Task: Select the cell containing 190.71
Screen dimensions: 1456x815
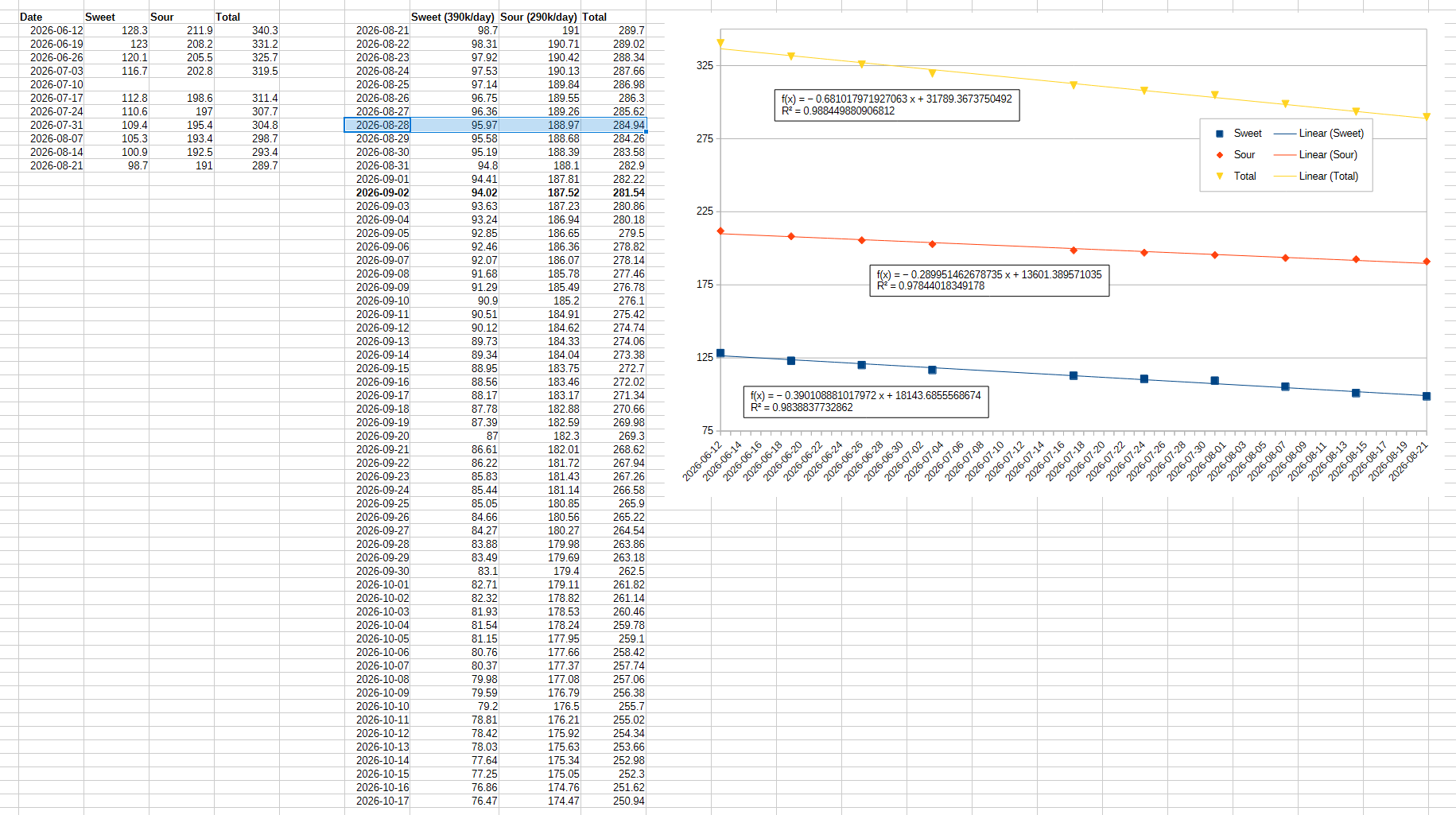Action: (539, 44)
